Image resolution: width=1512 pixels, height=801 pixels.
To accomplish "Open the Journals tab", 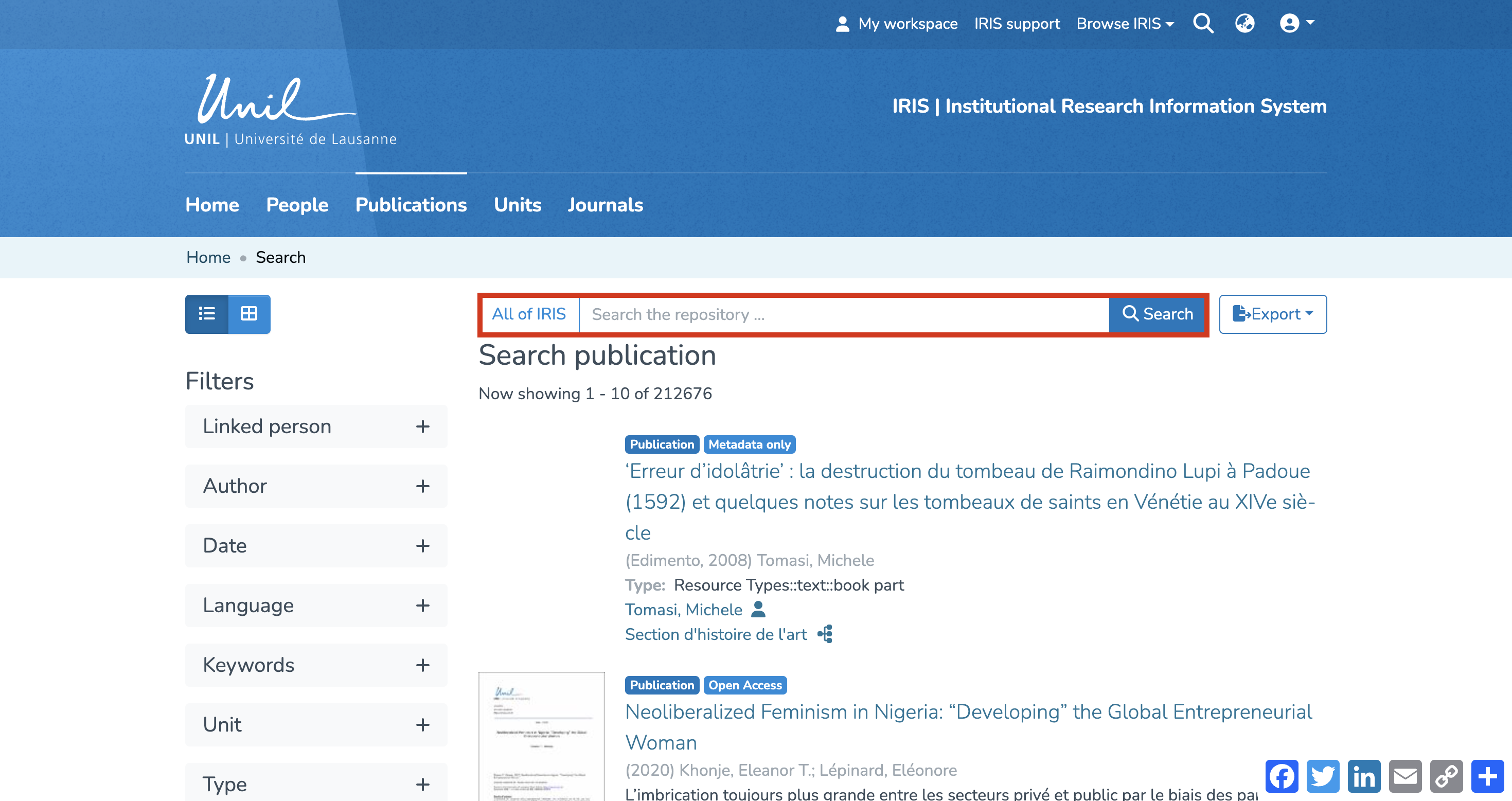I will (605, 205).
